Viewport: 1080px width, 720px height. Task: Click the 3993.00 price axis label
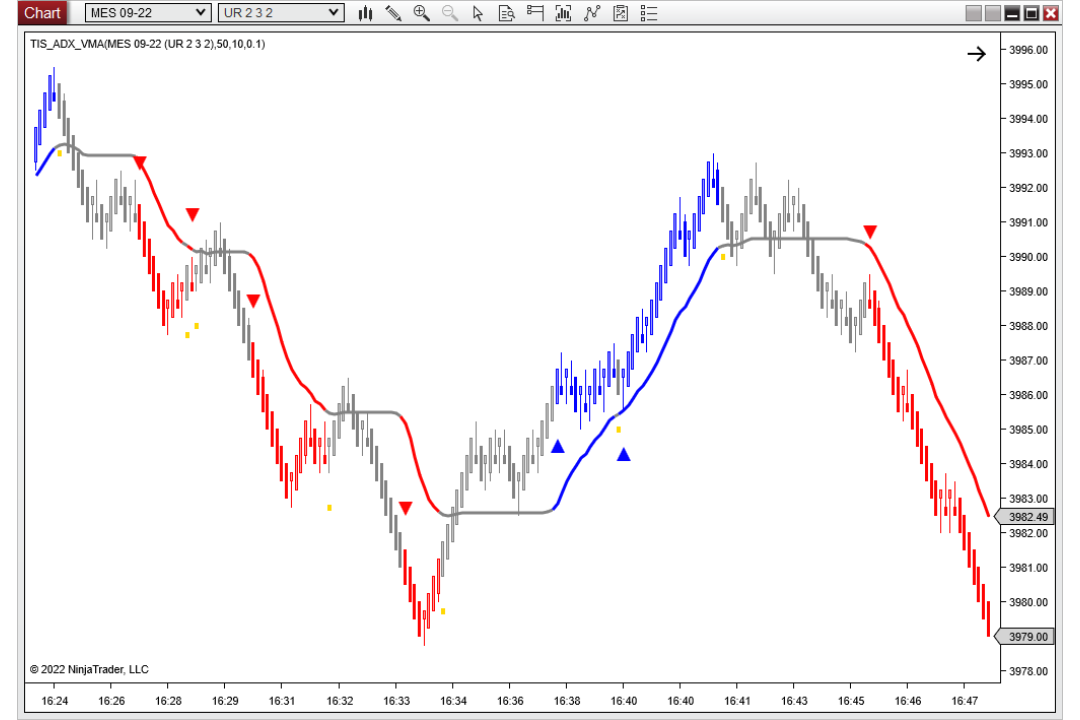pyautogui.click(x=1028, y=153)
